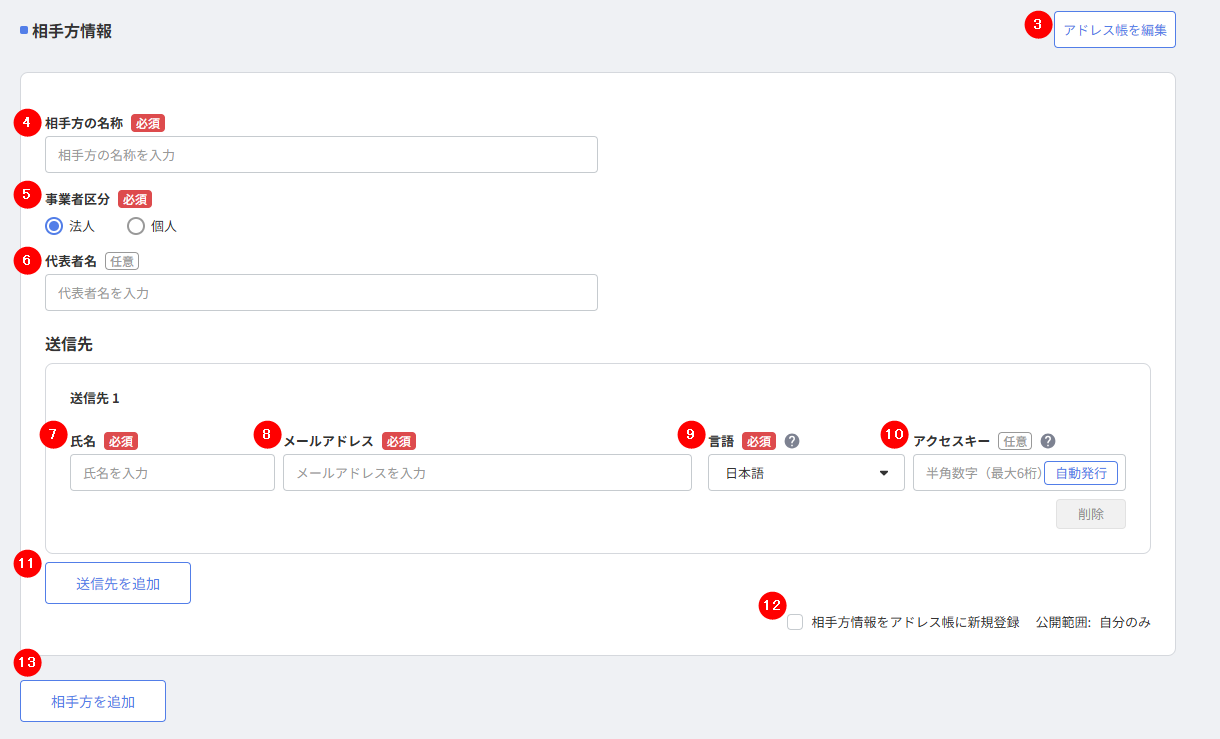Click the red number 13 marker
The image size is (1220, 739).
(x=28, y=661)
